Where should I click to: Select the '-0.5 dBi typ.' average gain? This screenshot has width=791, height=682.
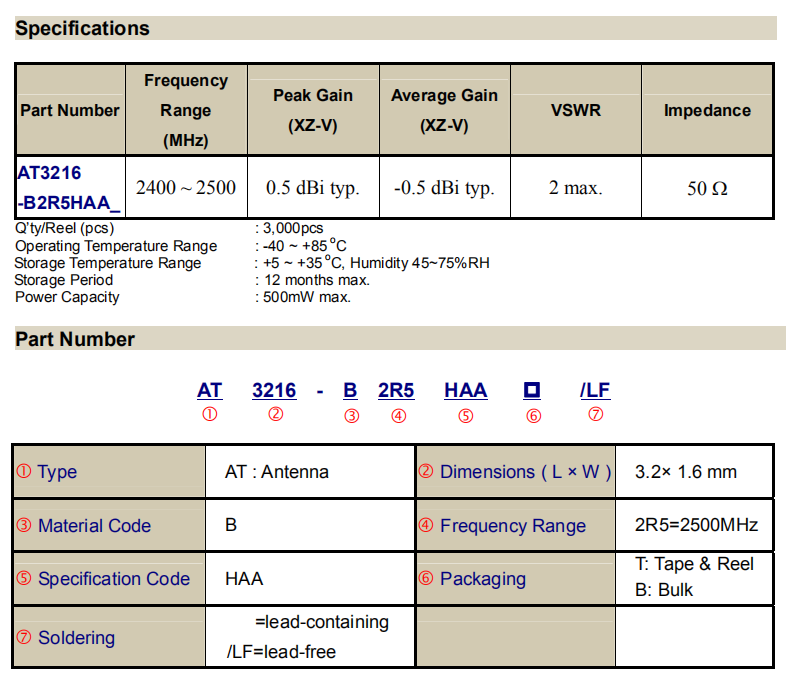coord(444,188)
